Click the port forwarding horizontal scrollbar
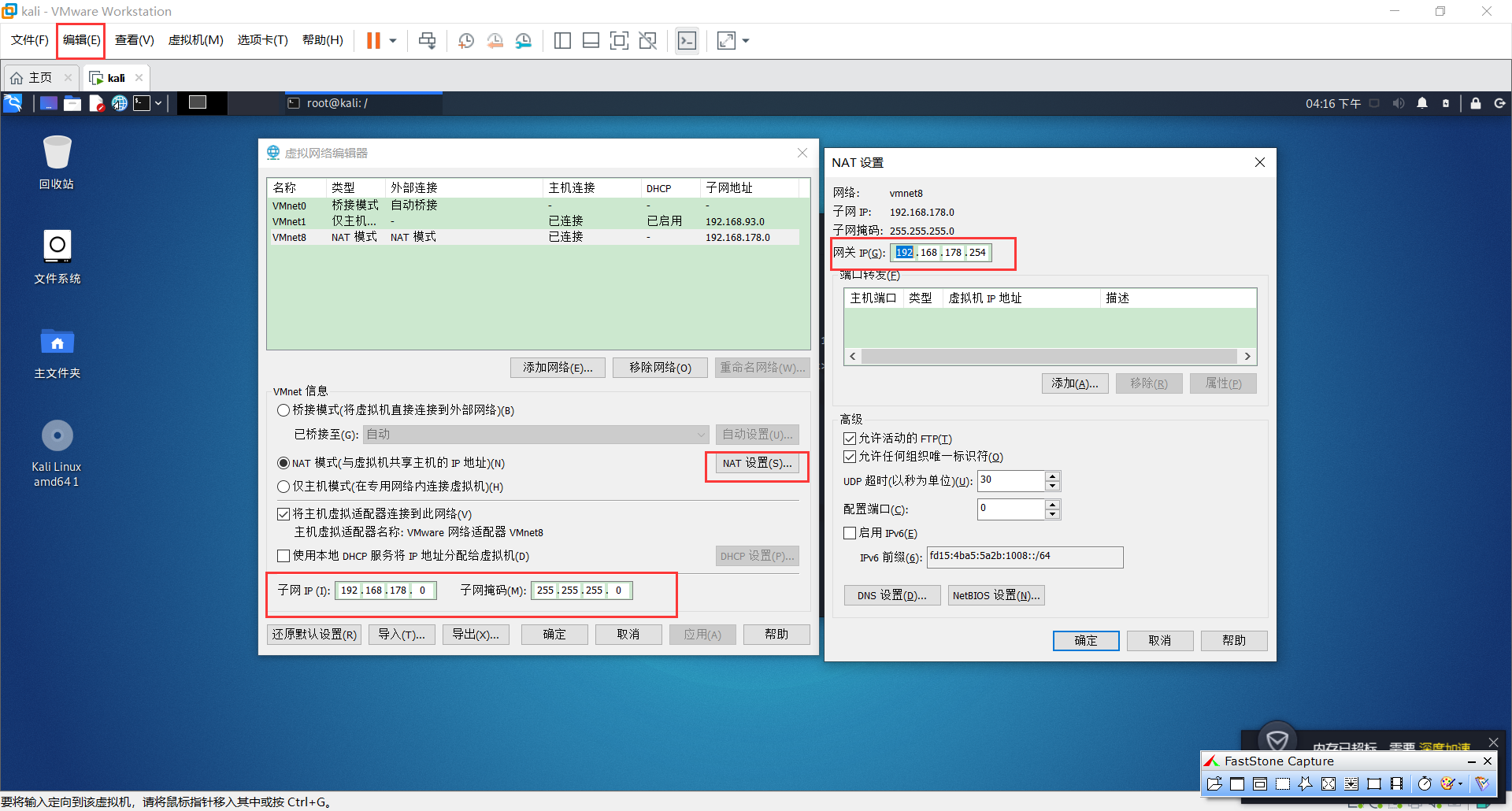The image size is (1512, 811). pos(1049,357)
